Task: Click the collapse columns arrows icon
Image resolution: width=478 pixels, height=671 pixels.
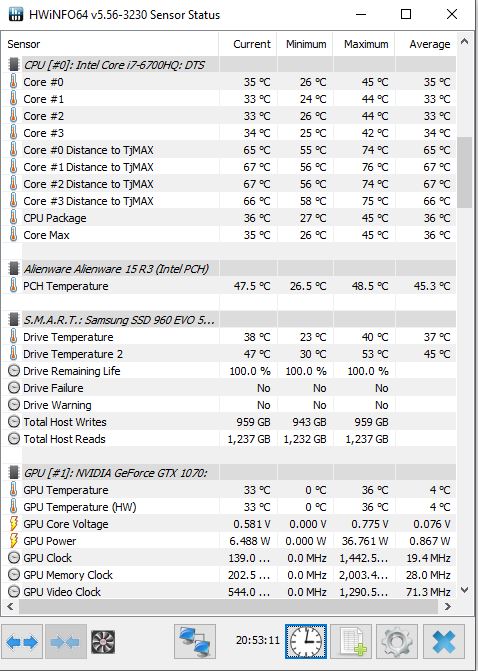Action: (x=65, y=642)
